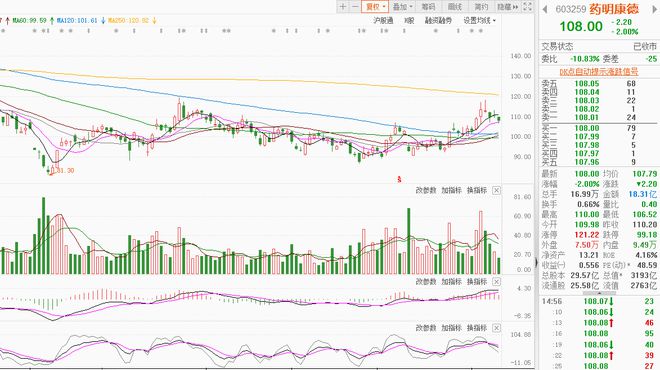Collapse side panel via splitter arrow

coord(536,263)
